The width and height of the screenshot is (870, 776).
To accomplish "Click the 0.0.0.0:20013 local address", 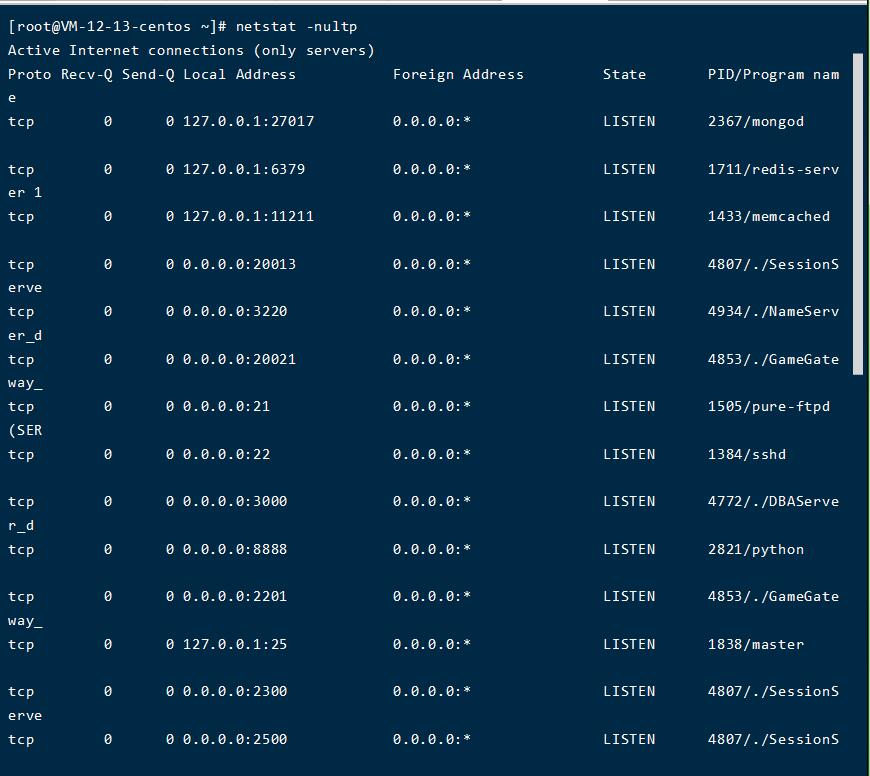I will [239, 264].
